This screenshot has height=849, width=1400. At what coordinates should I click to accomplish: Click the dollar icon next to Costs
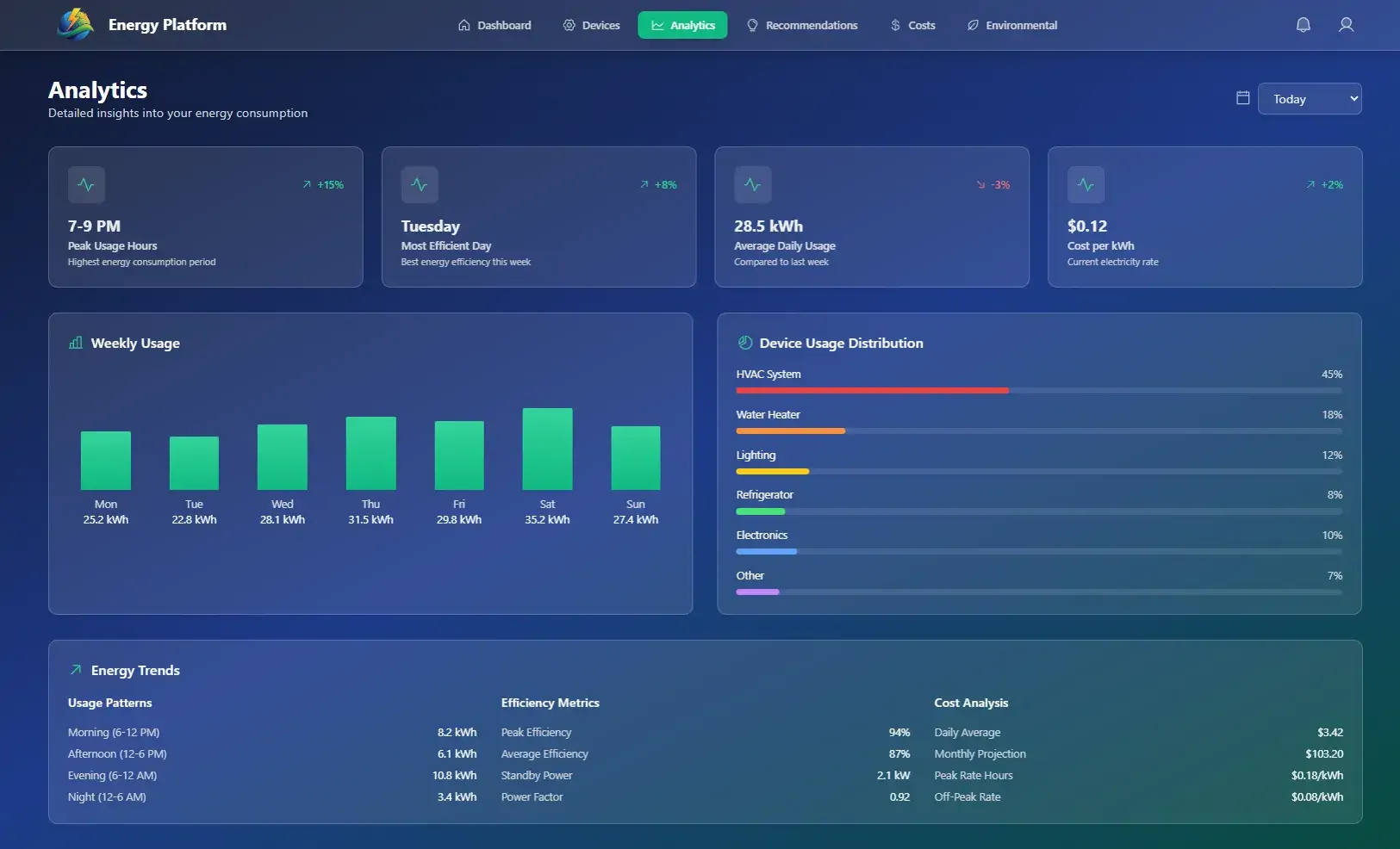[x=893, y=25]
